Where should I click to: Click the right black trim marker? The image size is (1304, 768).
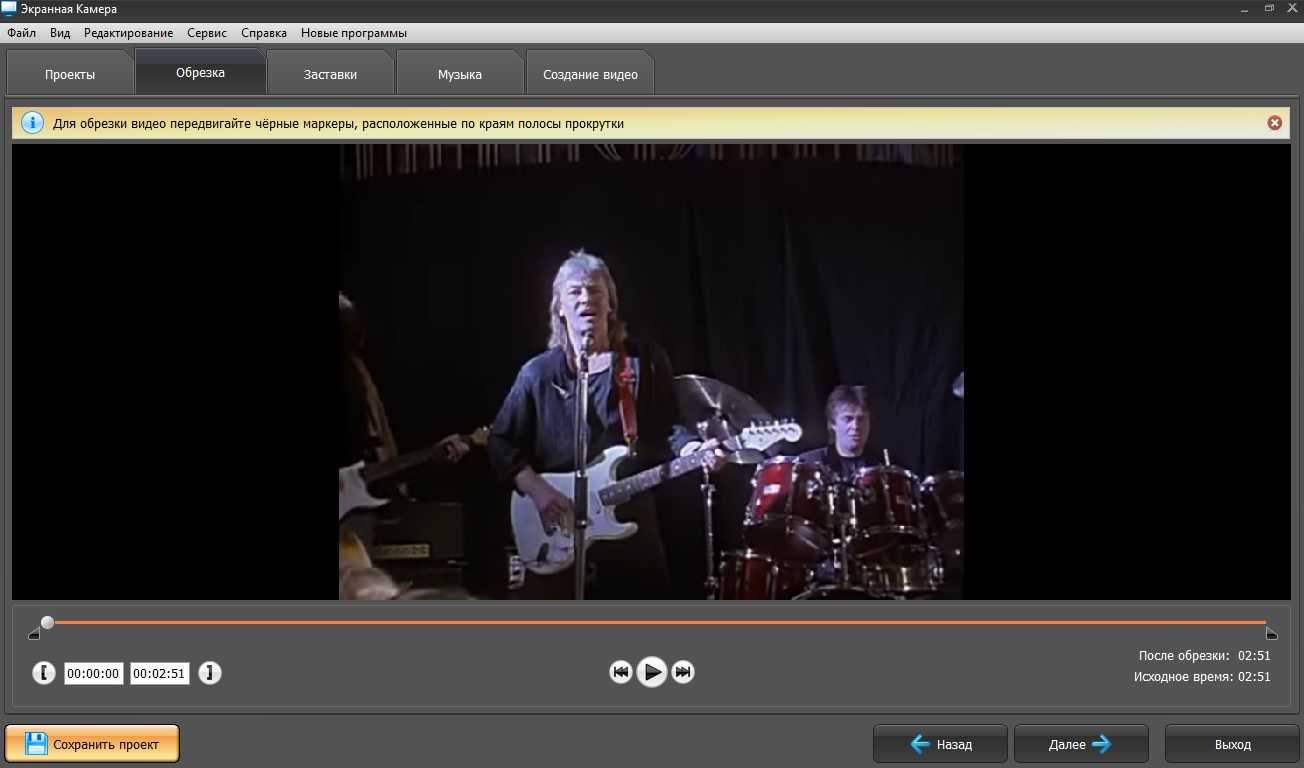(1271, 634)
